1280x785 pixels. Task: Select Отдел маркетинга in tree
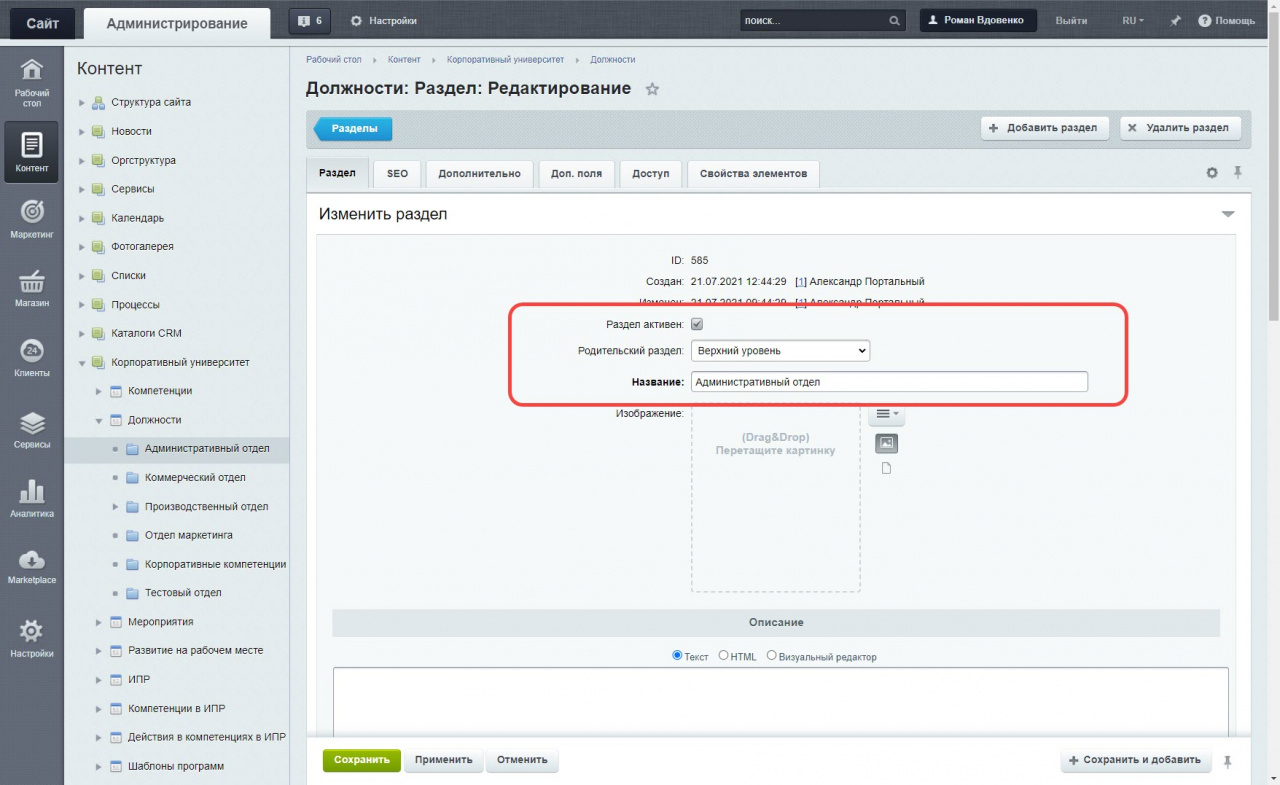pos(189,536)
